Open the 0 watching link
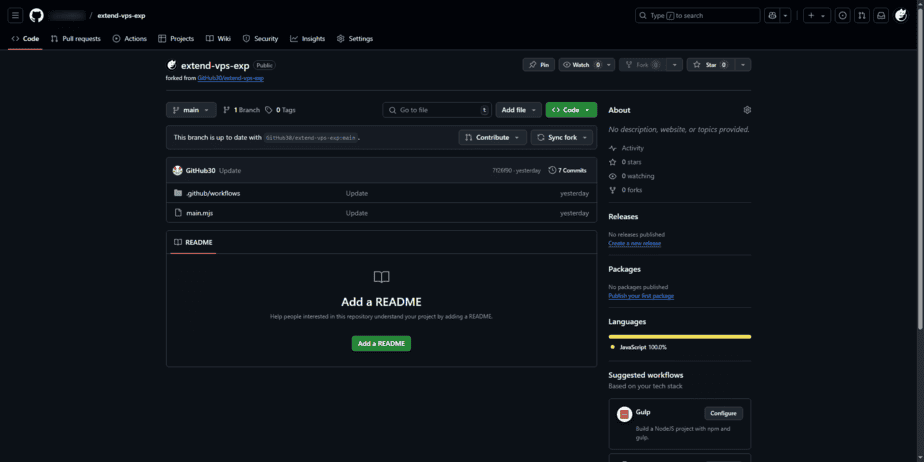Image resolution: width=924 pixels, height=462 pixels. 632,176
